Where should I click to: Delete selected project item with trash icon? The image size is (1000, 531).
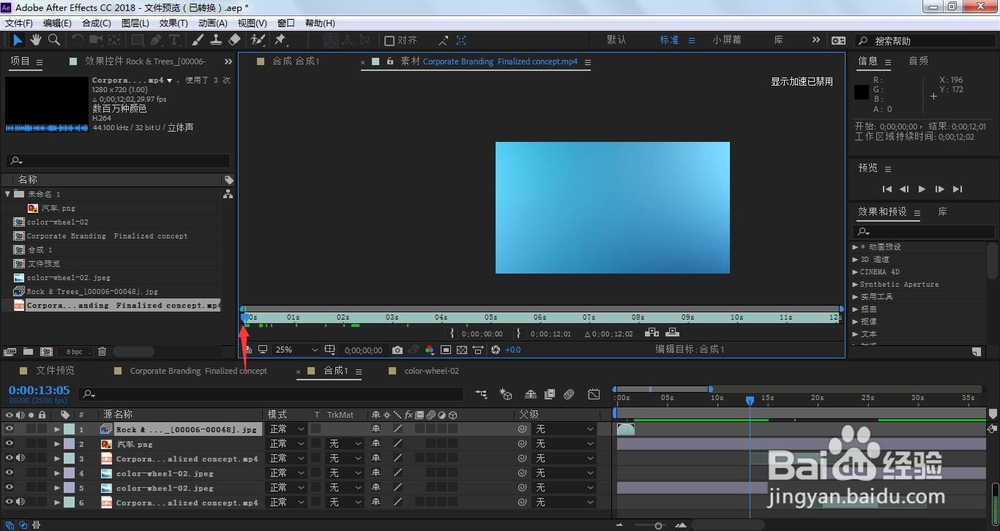102,351
